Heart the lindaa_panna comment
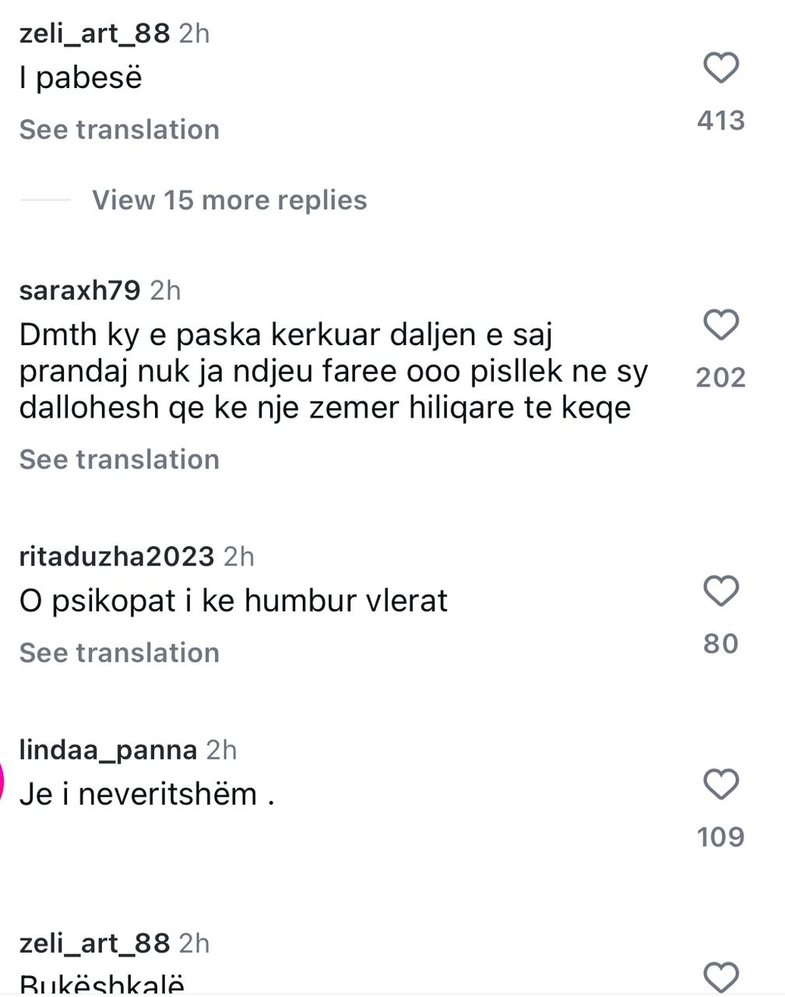 (721, 784)
